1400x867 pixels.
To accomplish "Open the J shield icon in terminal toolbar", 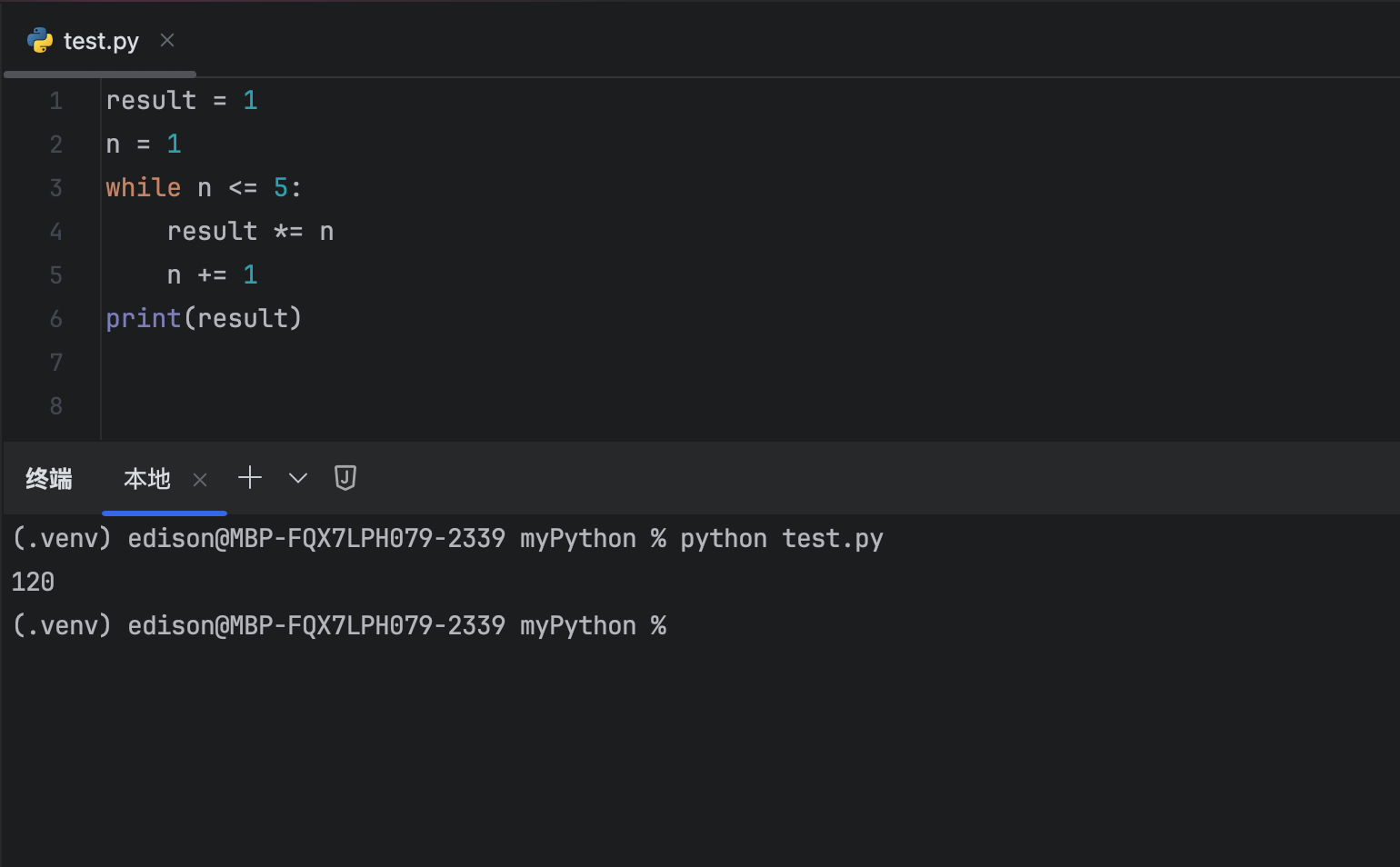I will coord(345,478).
